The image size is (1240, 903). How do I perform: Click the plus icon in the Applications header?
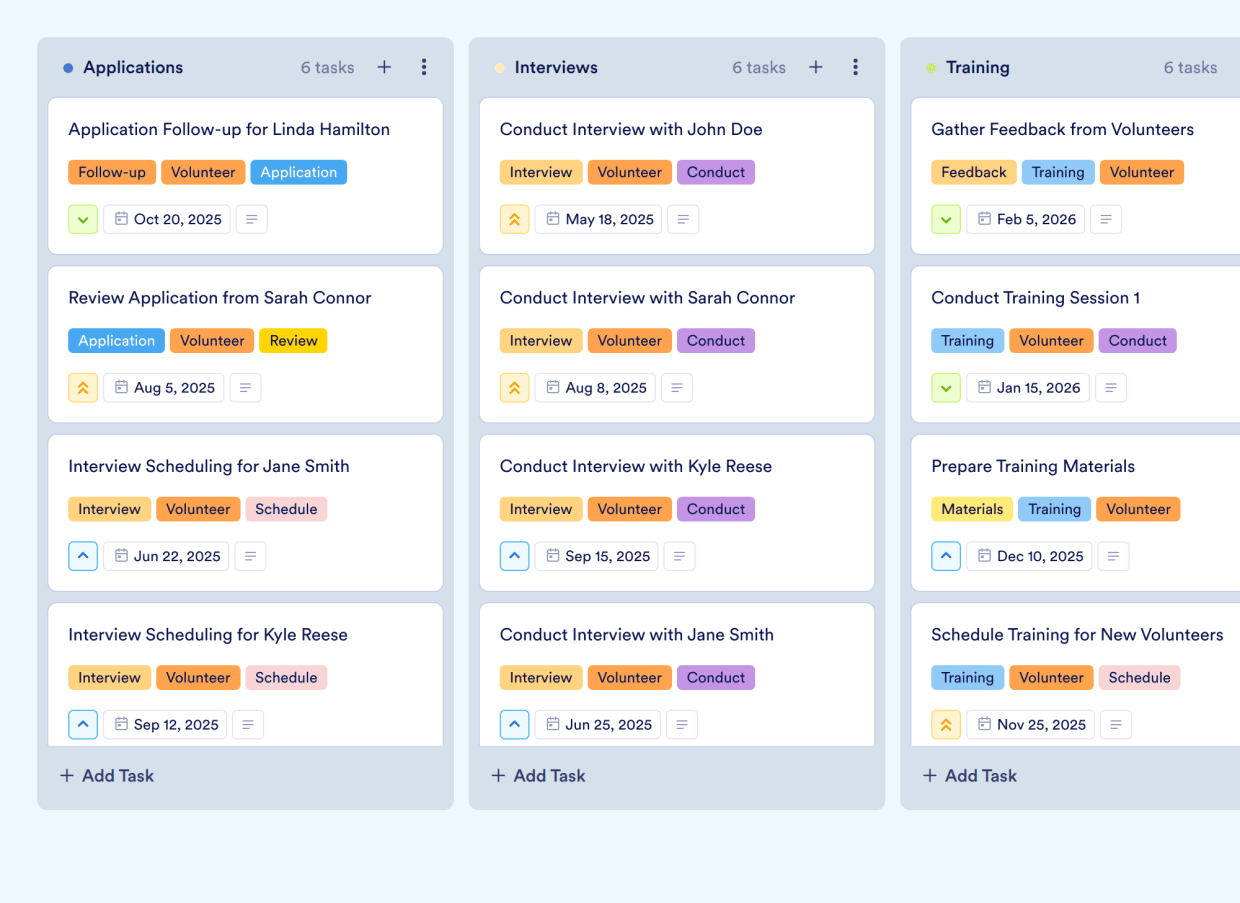click(384, 67)
